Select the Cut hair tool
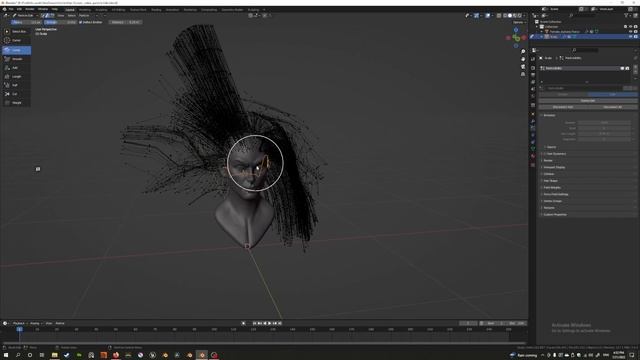Image resolution: width=640 pixels, height=360 pixels. pos(16,94)
